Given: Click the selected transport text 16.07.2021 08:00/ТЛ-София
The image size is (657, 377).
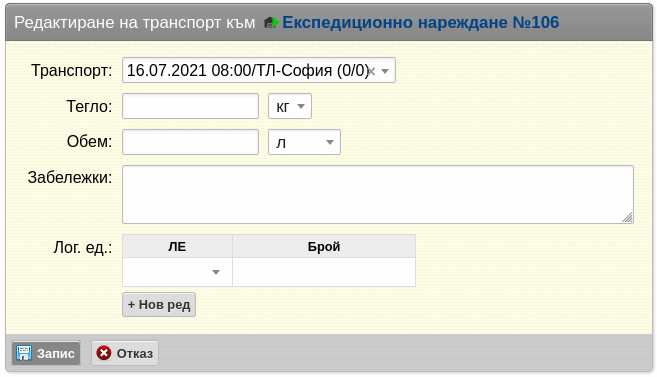Looking at the screenshot, I should click(x=248, y=70).
